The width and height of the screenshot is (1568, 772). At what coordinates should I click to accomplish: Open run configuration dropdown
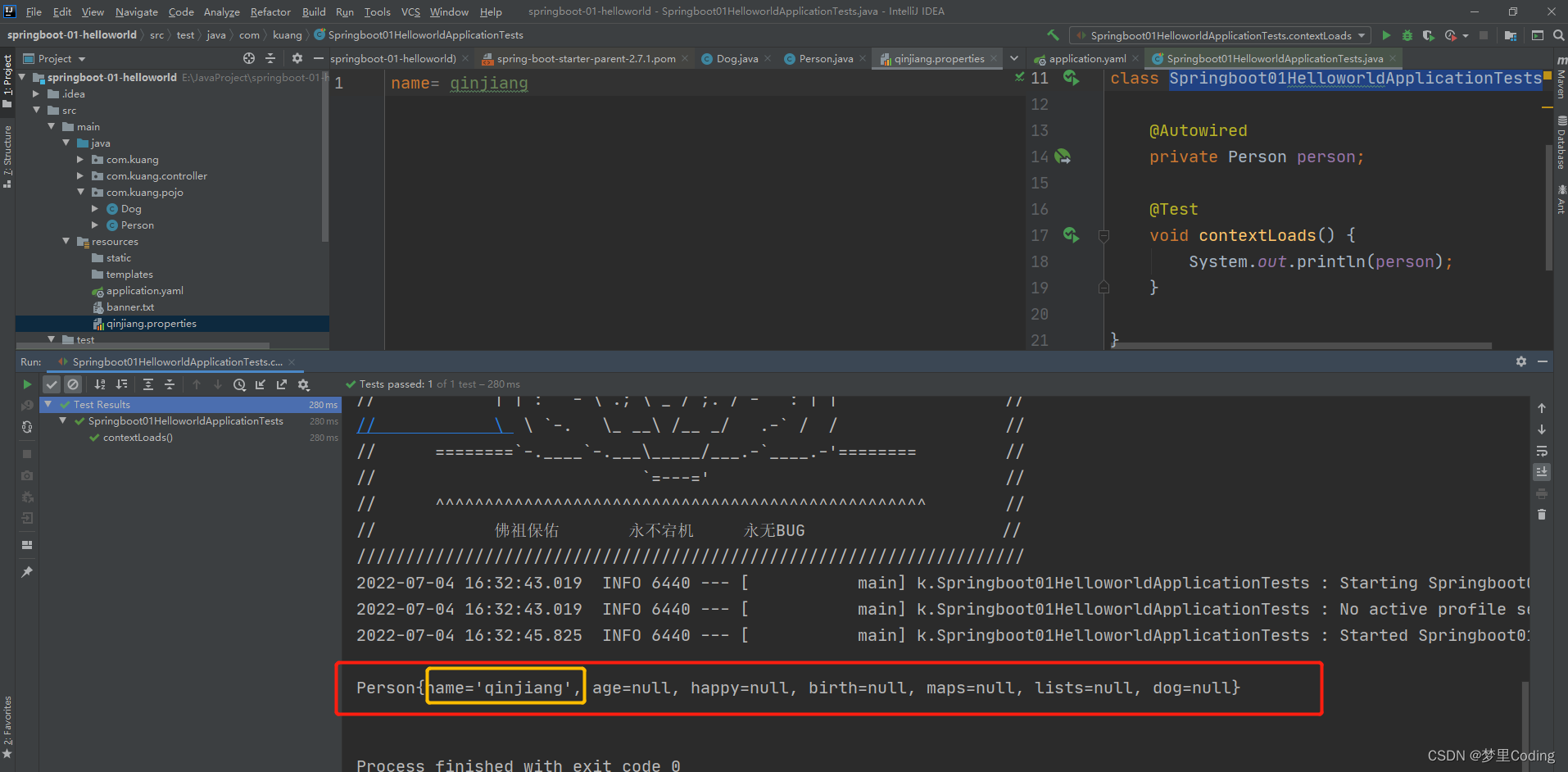1219,35
